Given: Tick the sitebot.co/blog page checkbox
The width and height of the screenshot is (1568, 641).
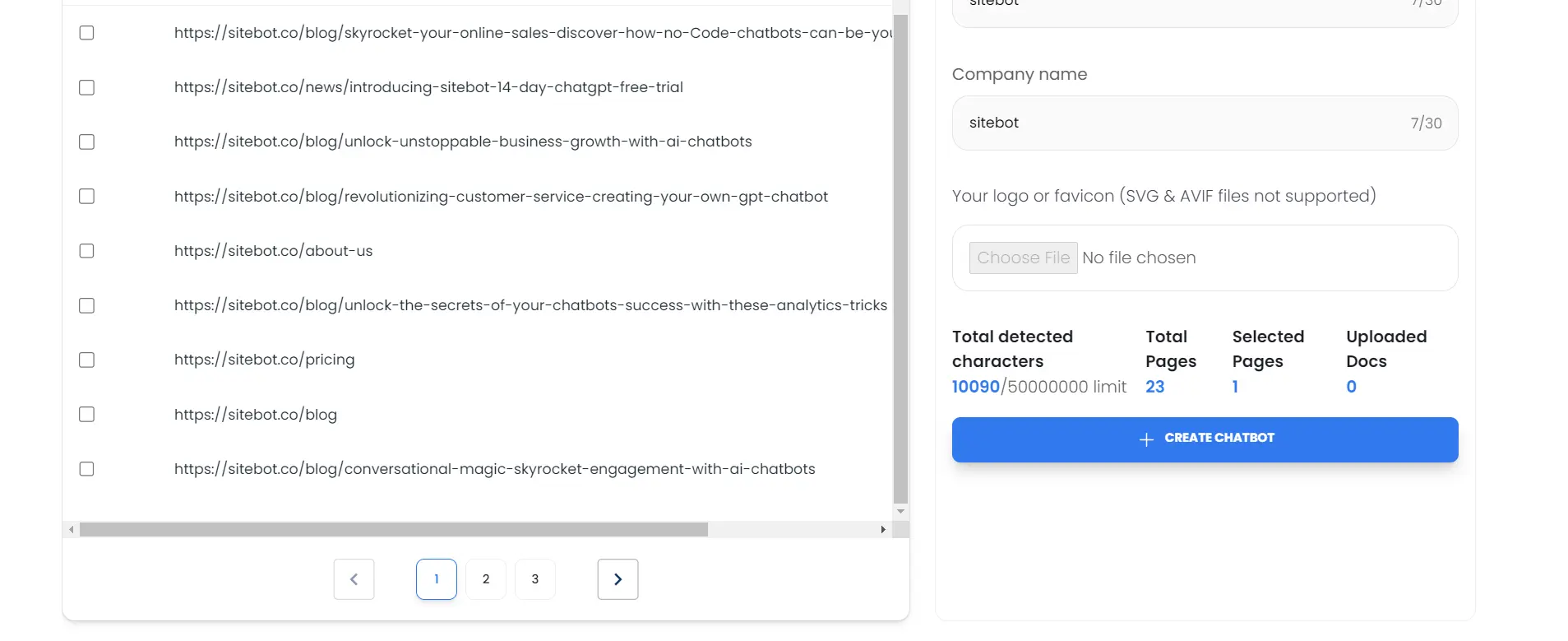Looking at the screenshot, I should pos(86,415).
